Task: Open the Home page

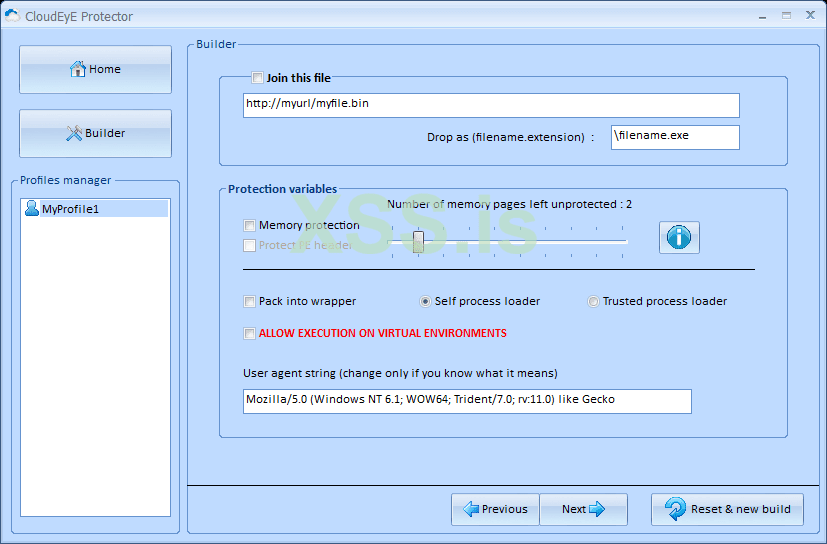Action: coord(95,69)
